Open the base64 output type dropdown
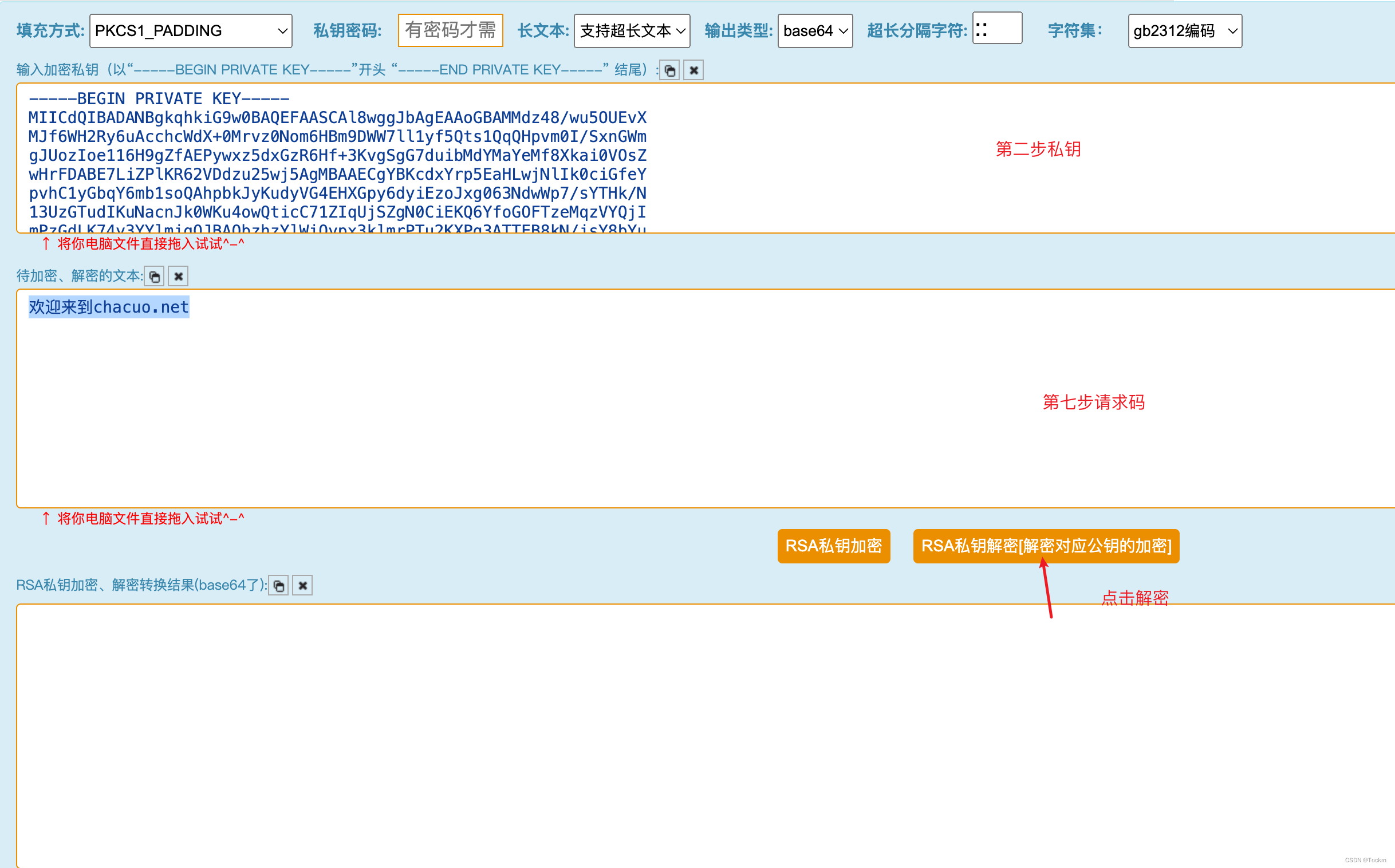 (815, 31)
